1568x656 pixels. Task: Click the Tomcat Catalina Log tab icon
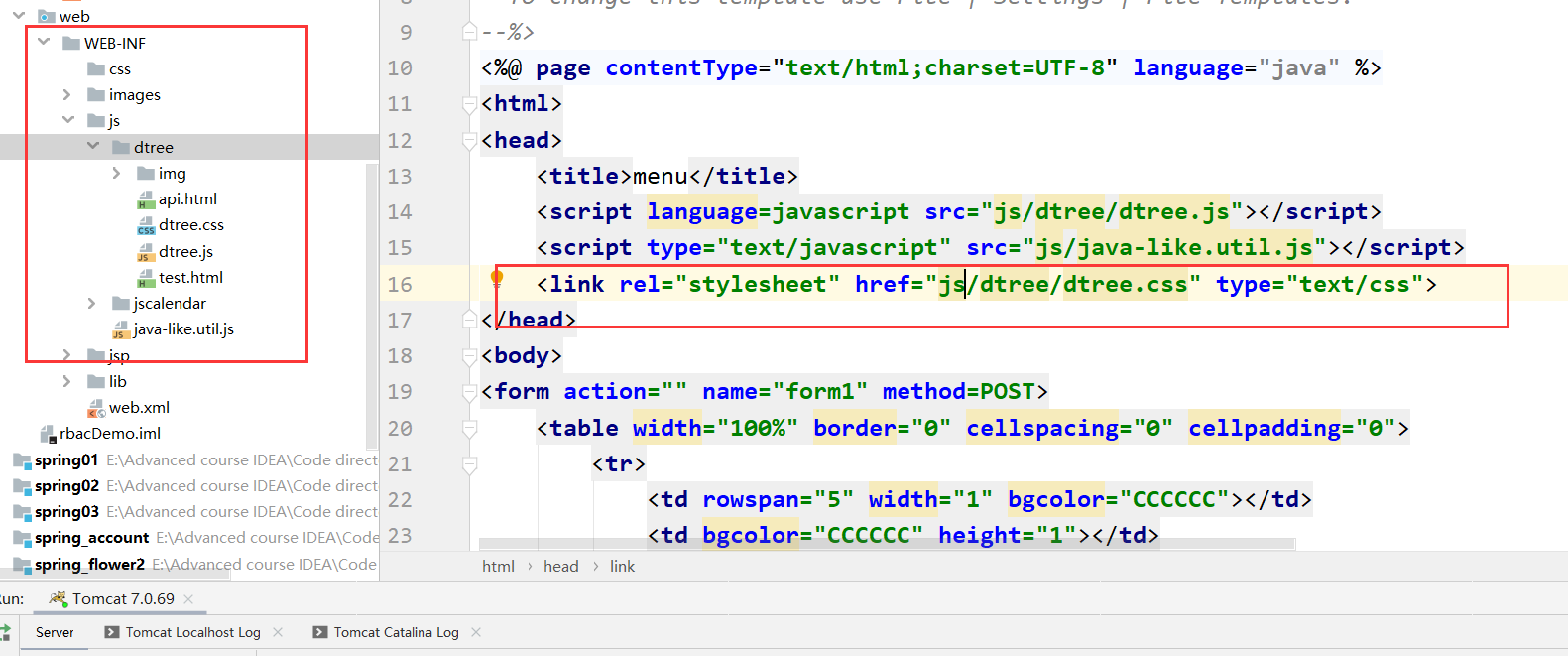point(320,632)
